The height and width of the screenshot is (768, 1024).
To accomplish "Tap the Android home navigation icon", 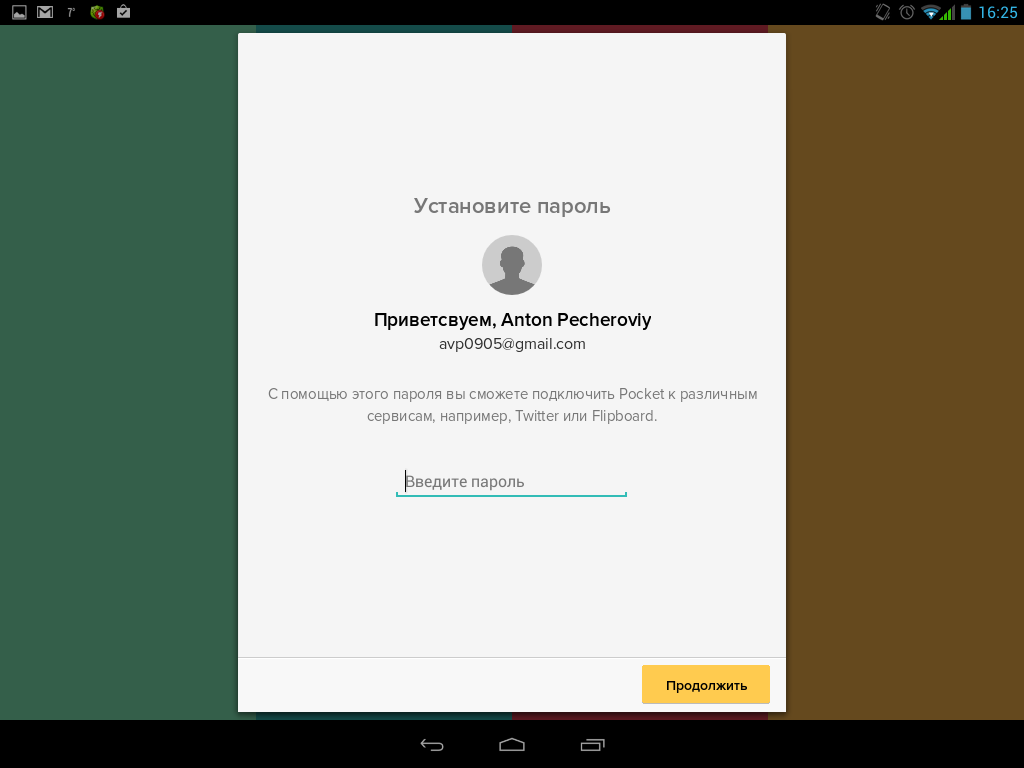I will [x=512, y=744].
